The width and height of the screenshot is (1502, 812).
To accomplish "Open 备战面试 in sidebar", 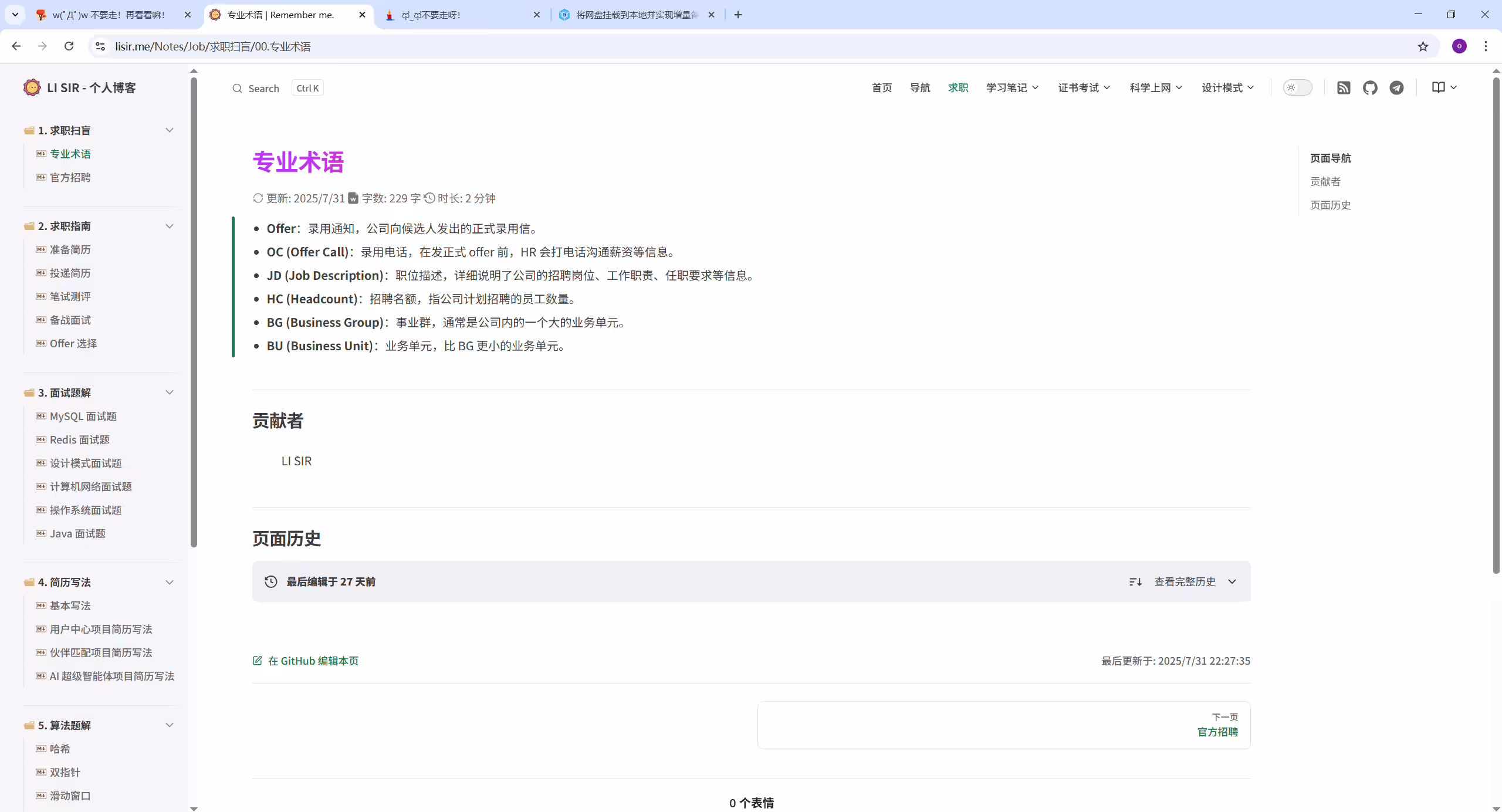I will 70,320.
